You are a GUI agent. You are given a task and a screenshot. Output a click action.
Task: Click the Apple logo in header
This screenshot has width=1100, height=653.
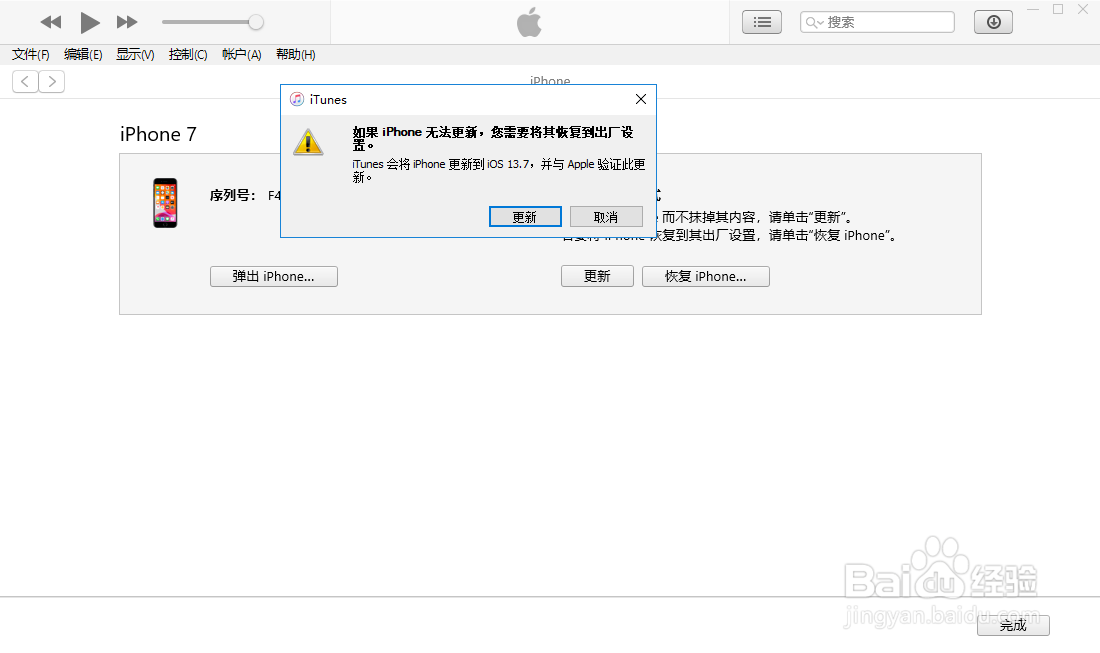[x=530, y=22]
